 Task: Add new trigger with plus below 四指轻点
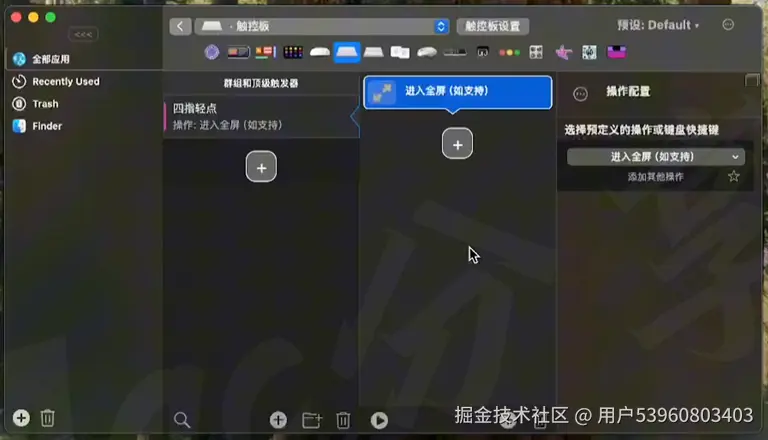click(x=261, y=167)
